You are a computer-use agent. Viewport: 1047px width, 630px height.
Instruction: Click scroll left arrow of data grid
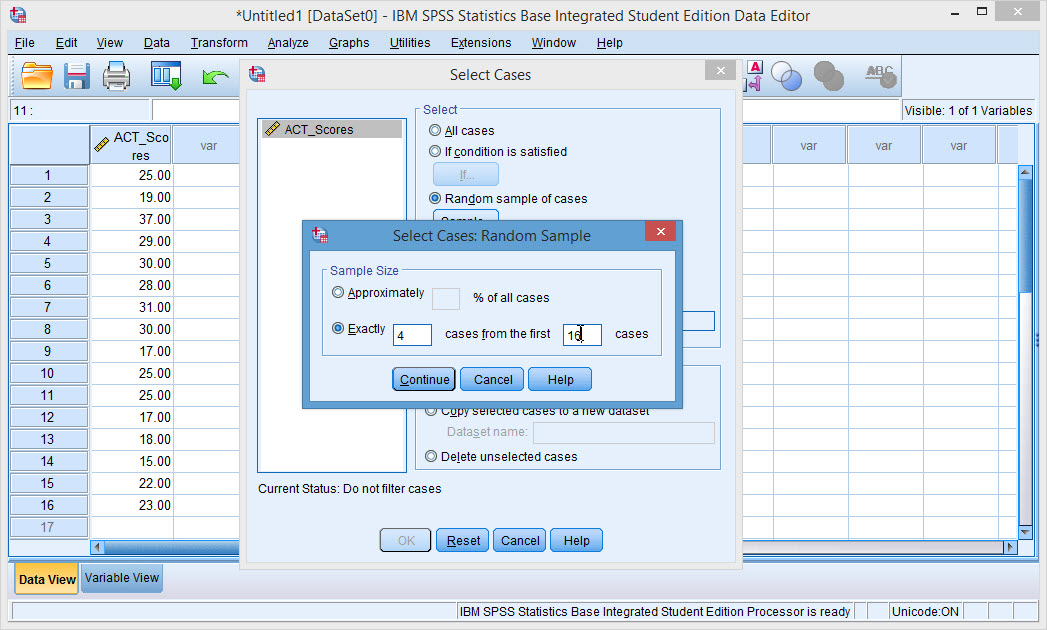97,547
